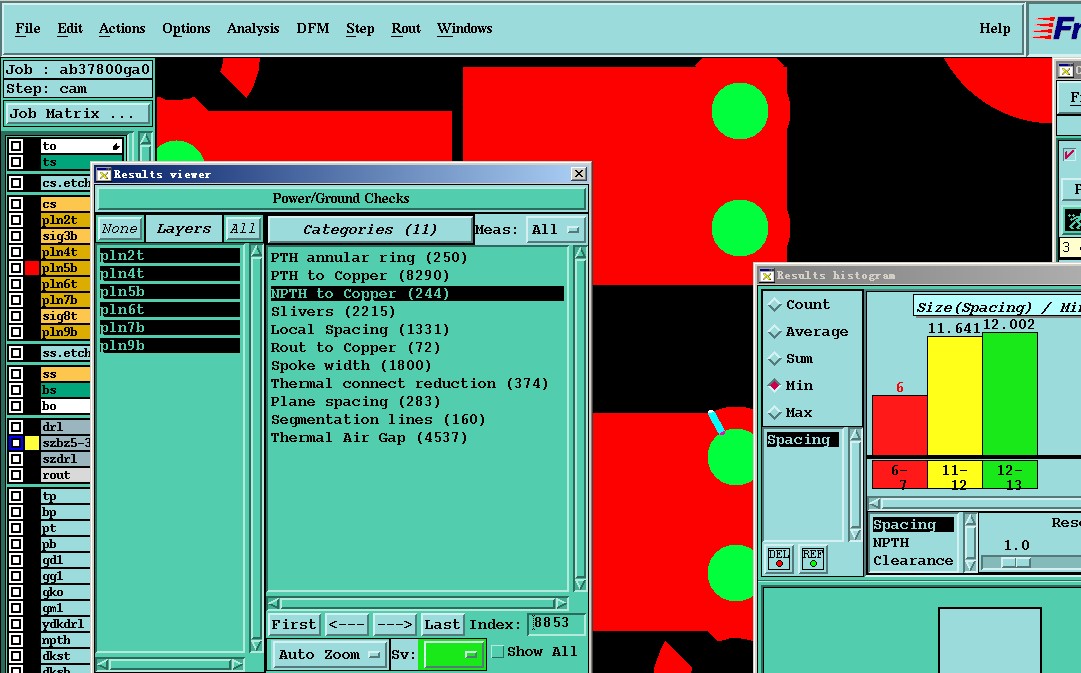The height and width of the screenshot is (673, 1081).
Task: Open the Results histogram window menu icon
Action: pos(767,276)
